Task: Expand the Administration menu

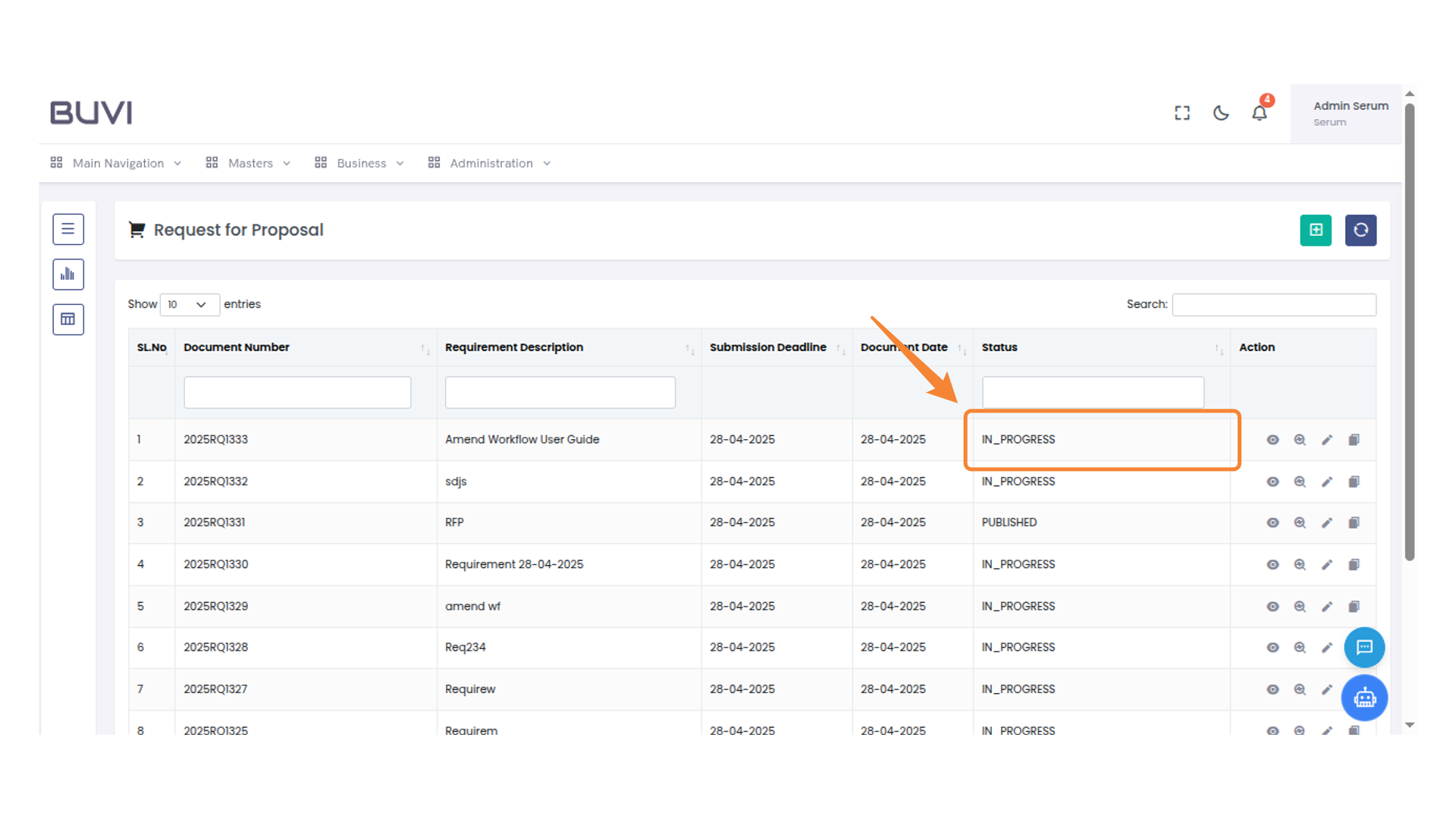Action: pos(490,163)
